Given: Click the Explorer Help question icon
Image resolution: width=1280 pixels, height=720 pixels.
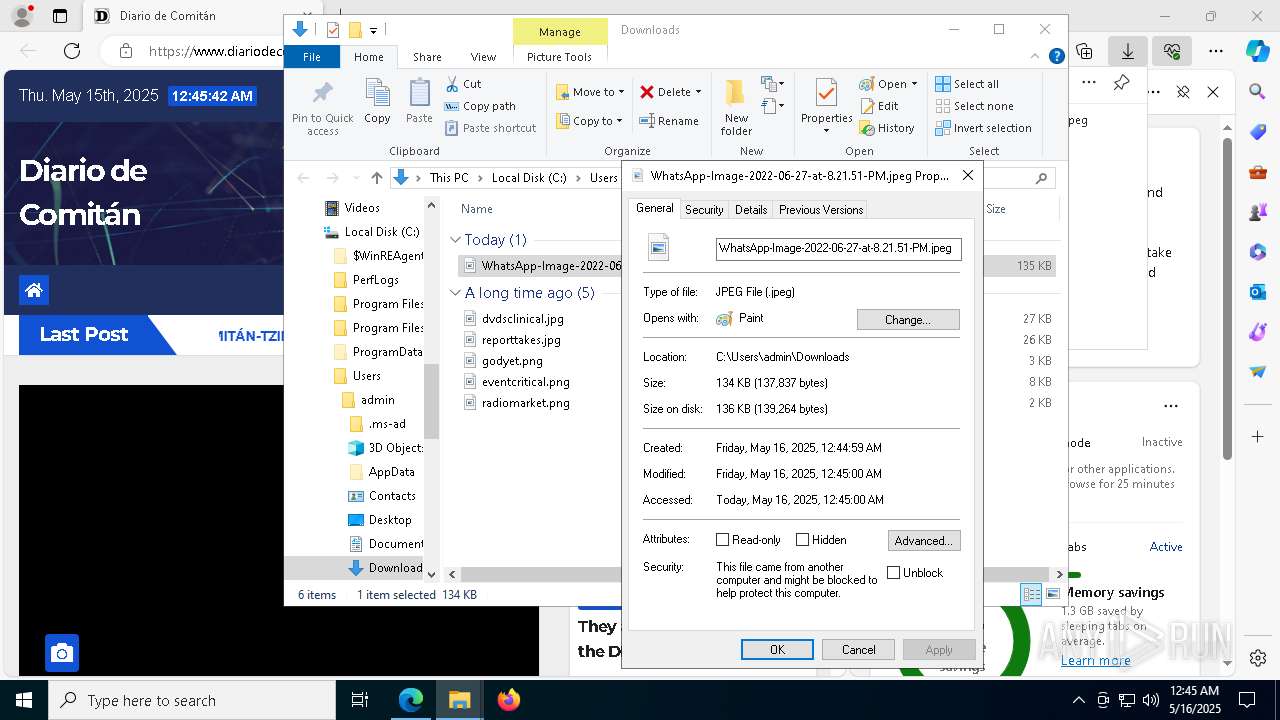Looking at the screenshot, I should pyautogui.click(x=1056, y=57).
